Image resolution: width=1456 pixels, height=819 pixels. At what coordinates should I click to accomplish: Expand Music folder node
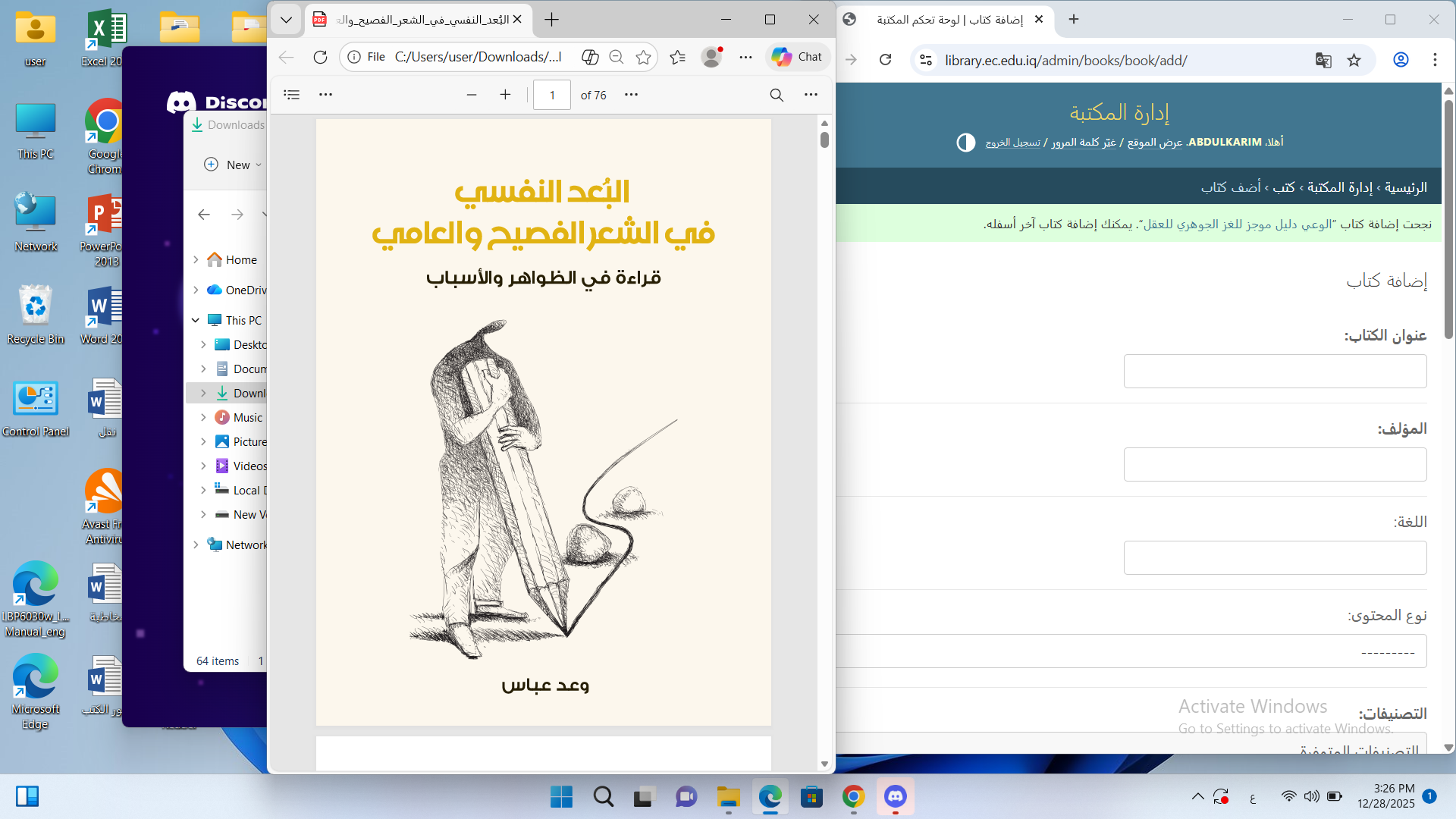203,418
